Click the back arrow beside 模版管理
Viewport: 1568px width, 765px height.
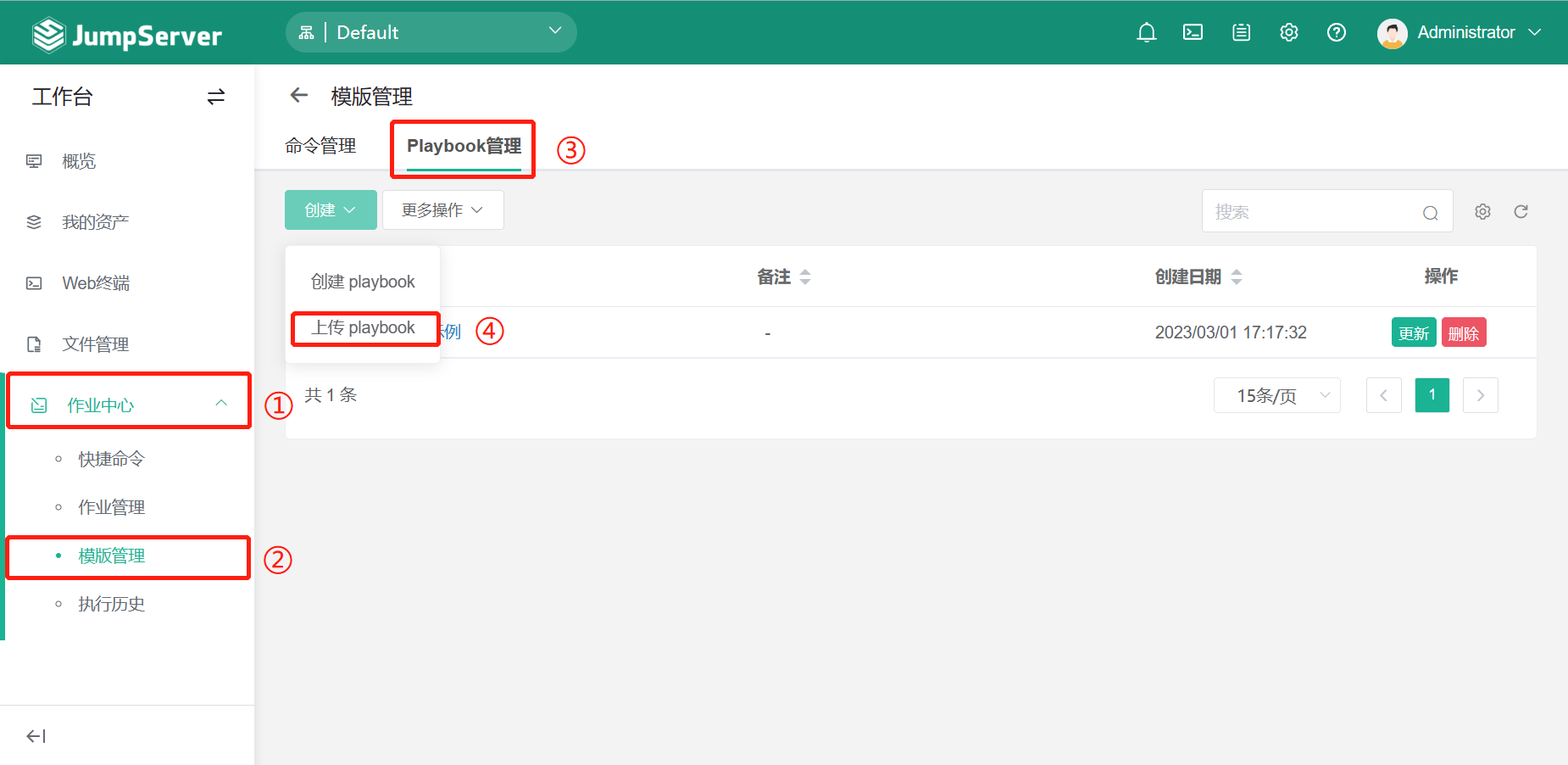298,96
